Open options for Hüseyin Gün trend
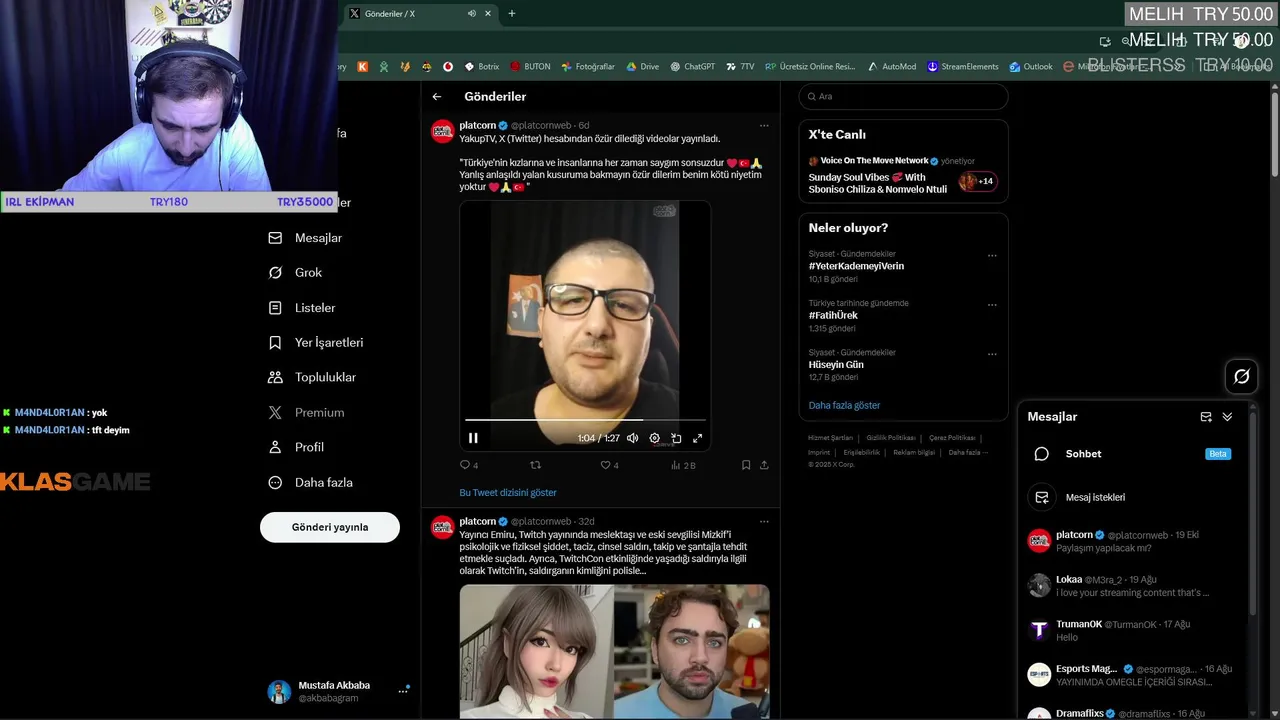This screenshot has width=1280, height=720. pyautogui.click(x=992, y=353)
